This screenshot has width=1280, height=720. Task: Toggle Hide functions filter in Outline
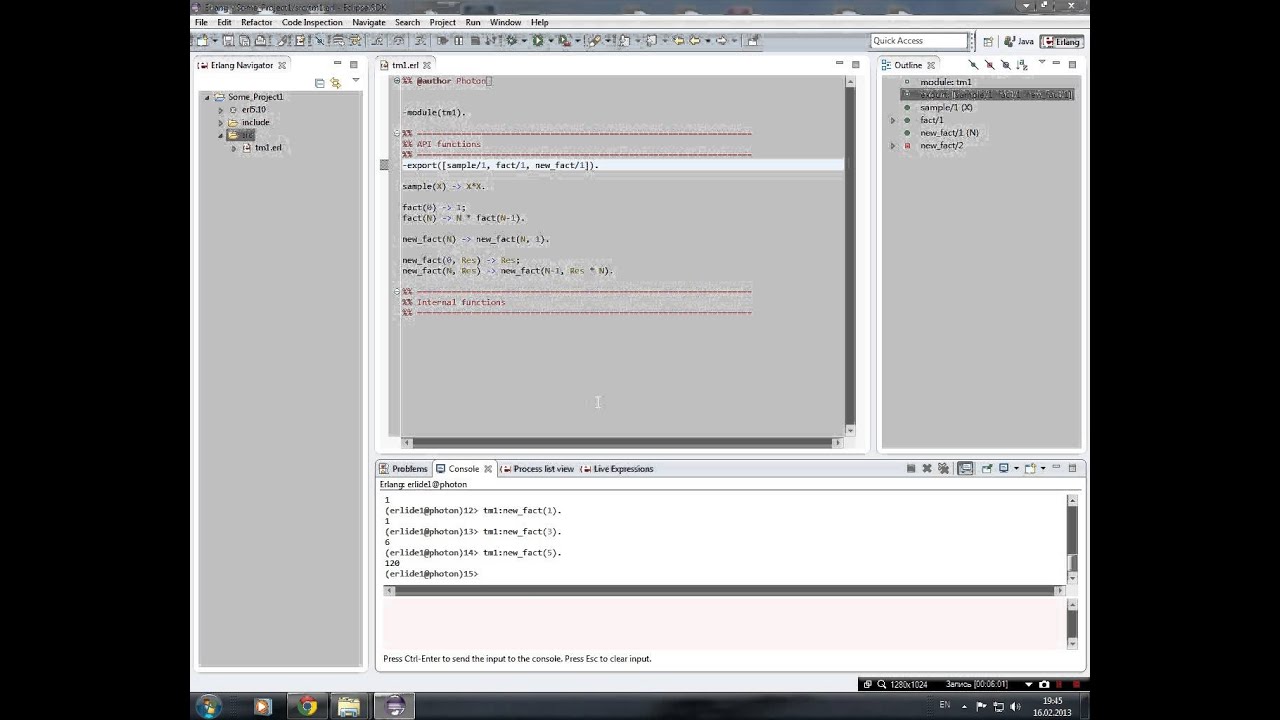click(x=973, y=65)
